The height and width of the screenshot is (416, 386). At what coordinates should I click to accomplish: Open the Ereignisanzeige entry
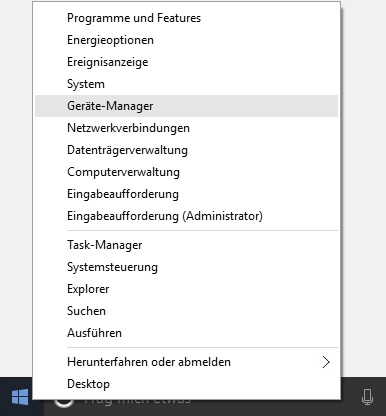click(186, 62)
